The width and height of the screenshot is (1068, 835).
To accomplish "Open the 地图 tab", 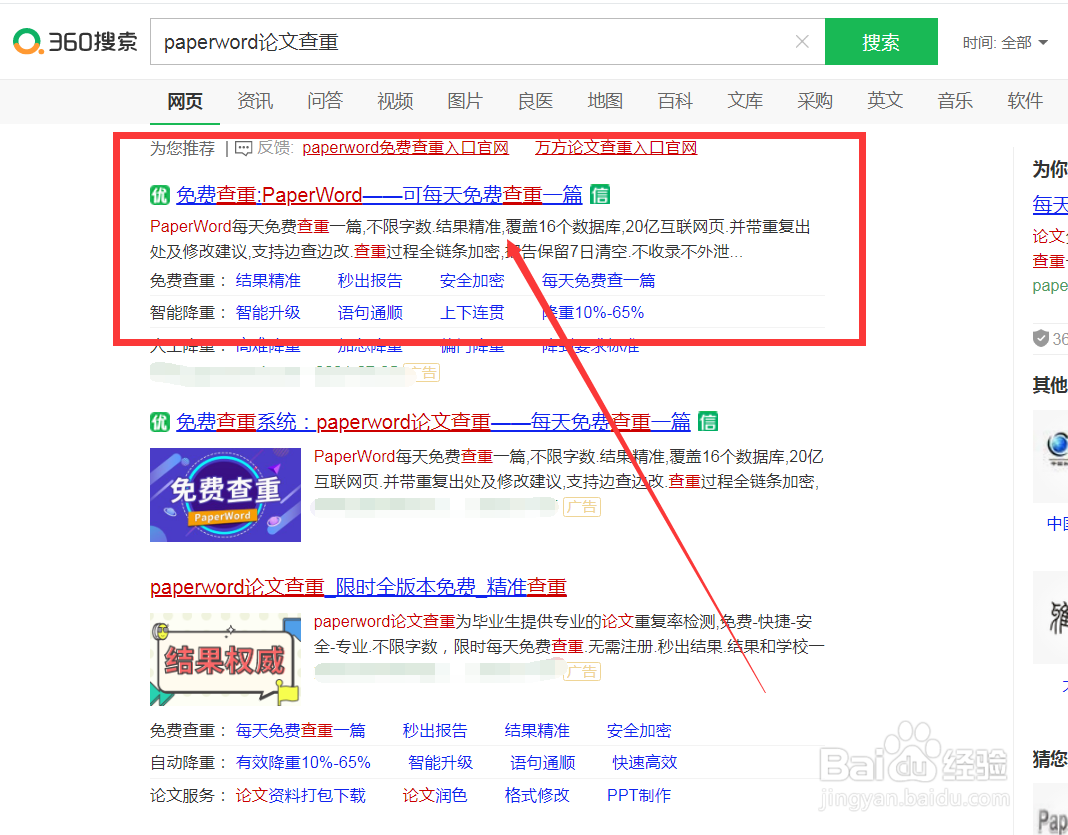I will 605,101.
